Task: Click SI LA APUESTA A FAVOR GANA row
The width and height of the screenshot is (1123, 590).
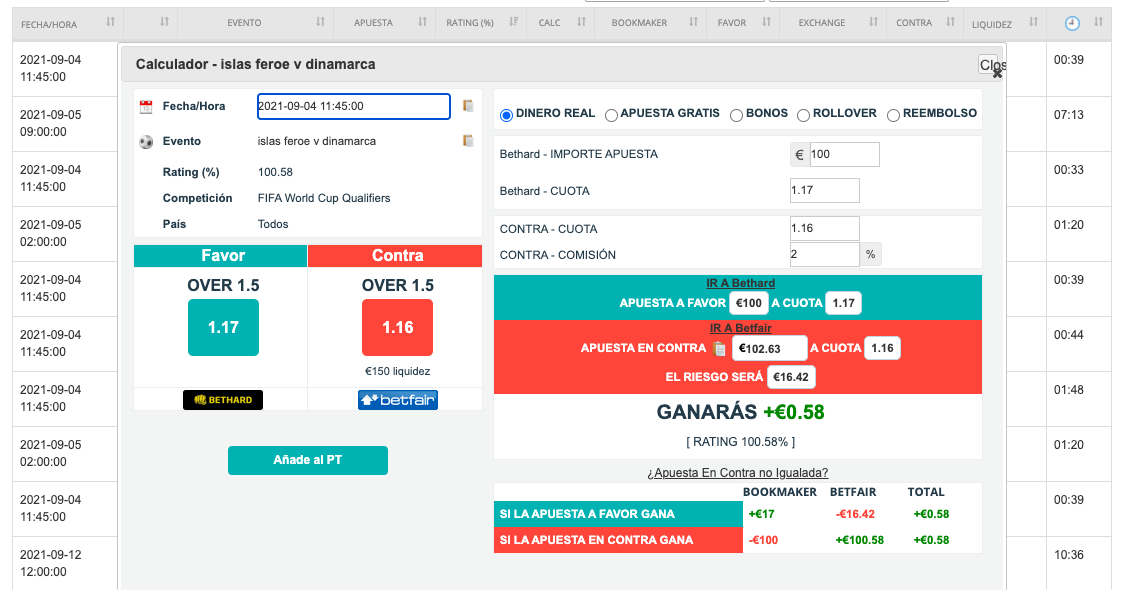Action: 618,514
